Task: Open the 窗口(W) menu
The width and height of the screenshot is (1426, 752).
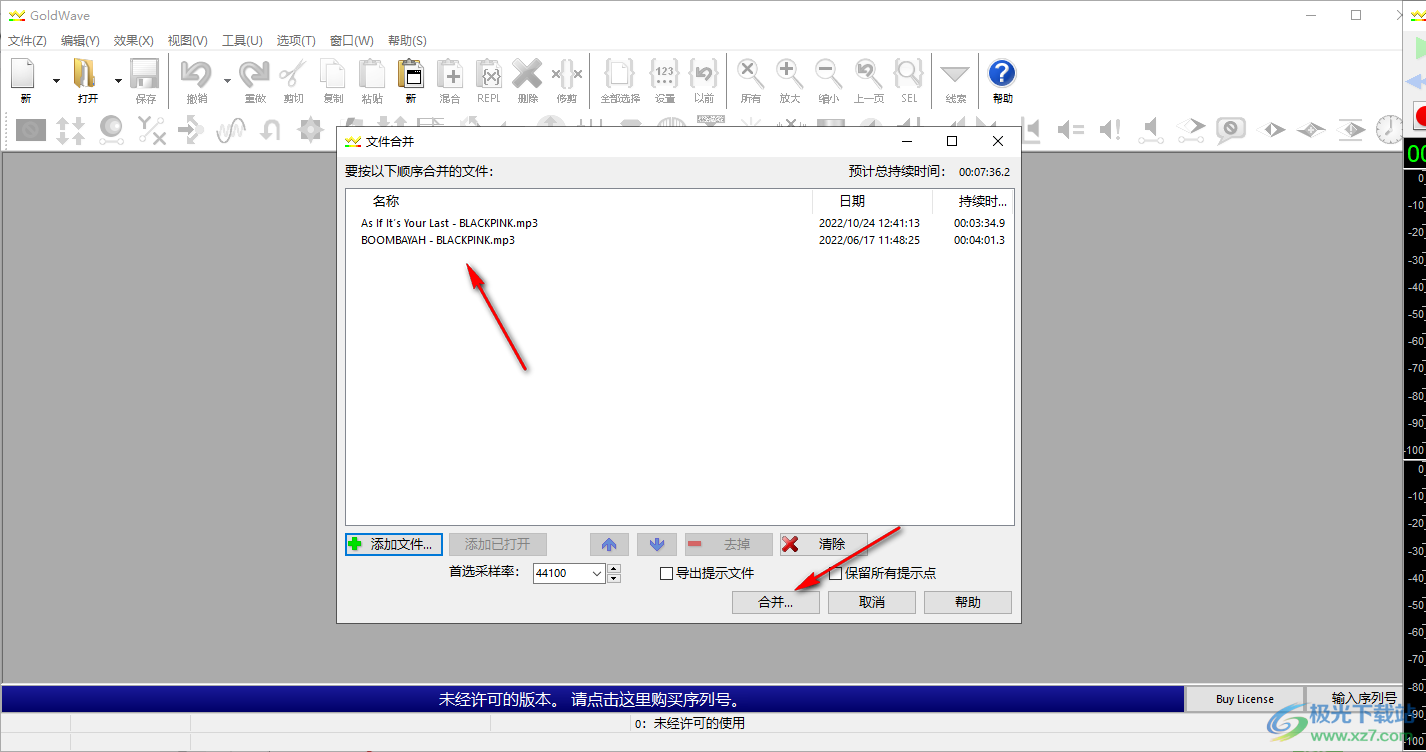Action: 351,41
